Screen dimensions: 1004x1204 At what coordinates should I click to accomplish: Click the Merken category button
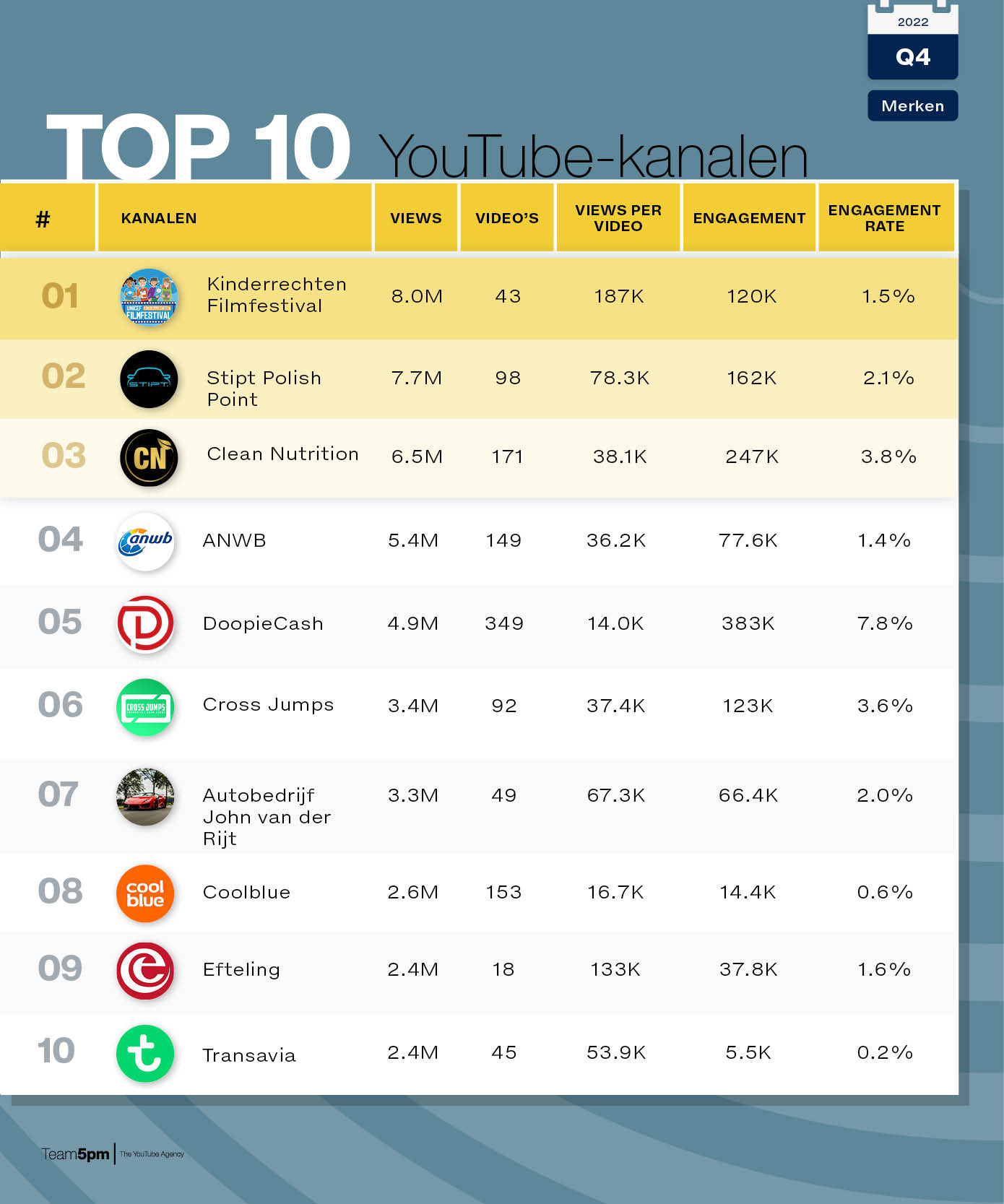coord(912,106)
